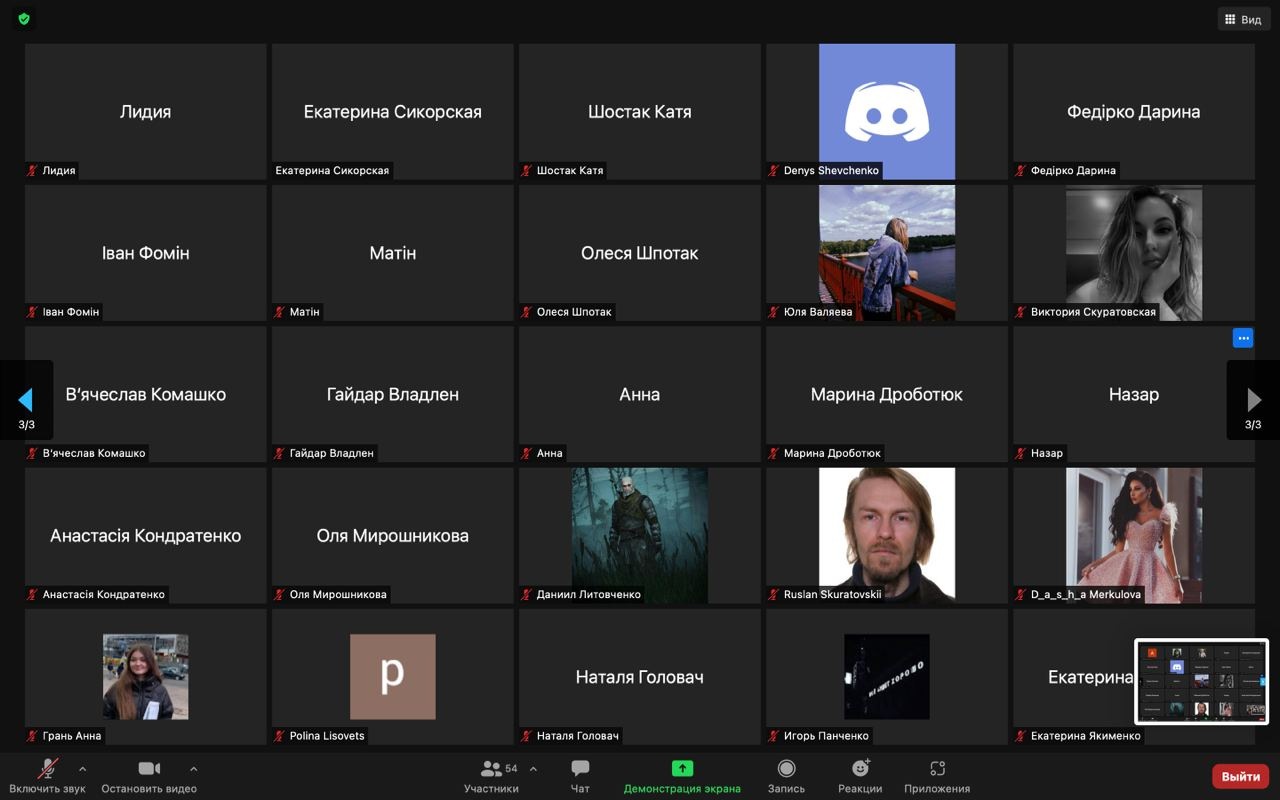Image resolution: width=1280 pixels, height=800 pixels.
Task: Click the large name Лидия in its tile
Action: 145,112
